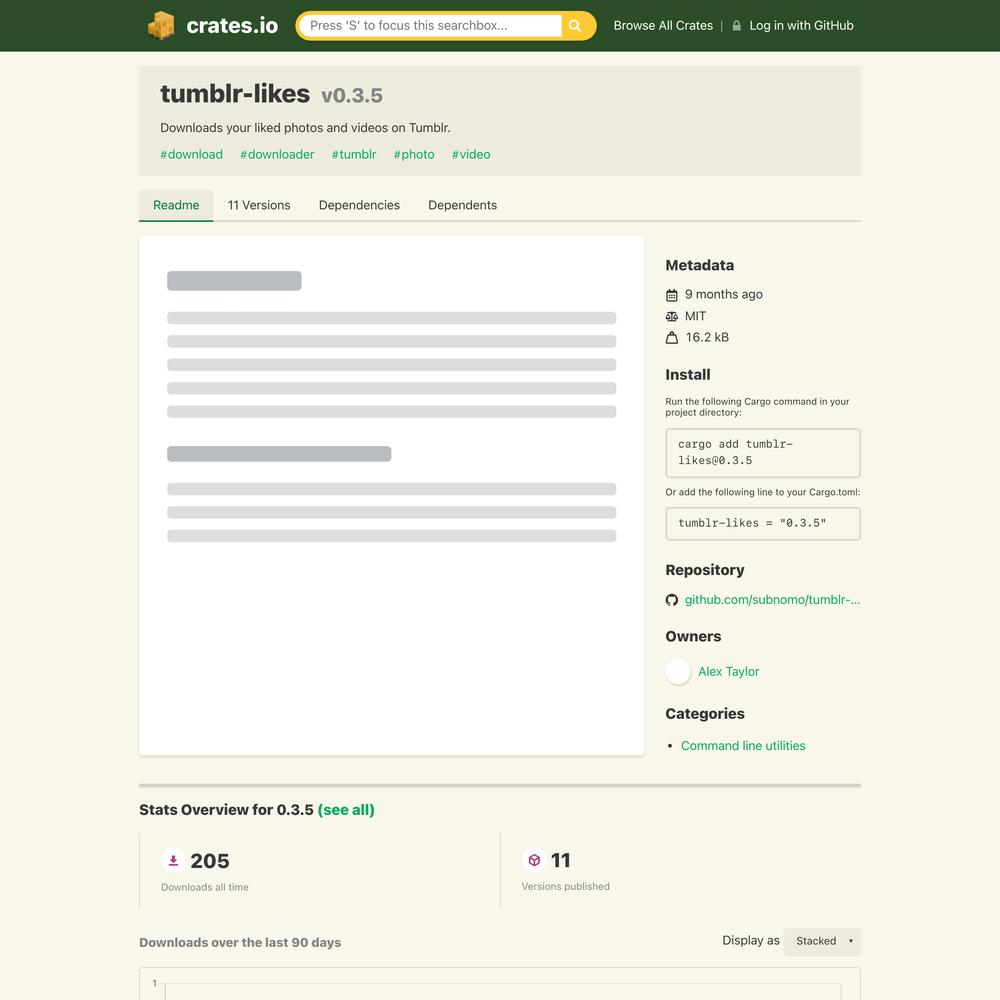Click the download icon beside 205
Screen dimensions: 1000x1000
click(173, 860)
